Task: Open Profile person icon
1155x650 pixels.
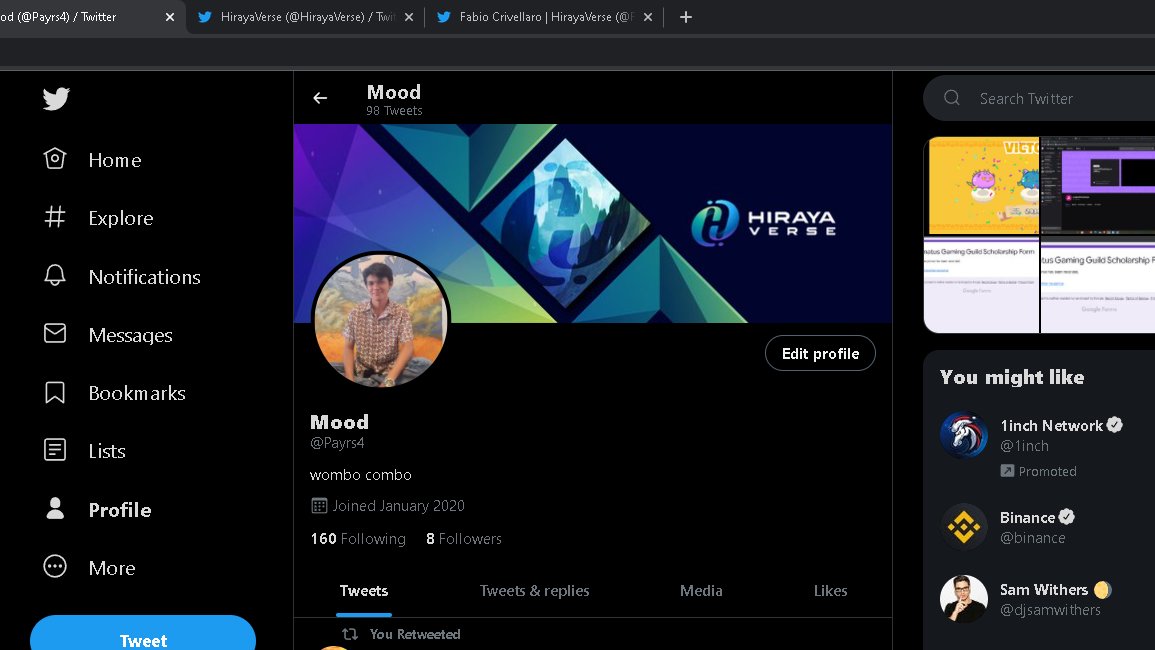Action: tap(55, 508)
